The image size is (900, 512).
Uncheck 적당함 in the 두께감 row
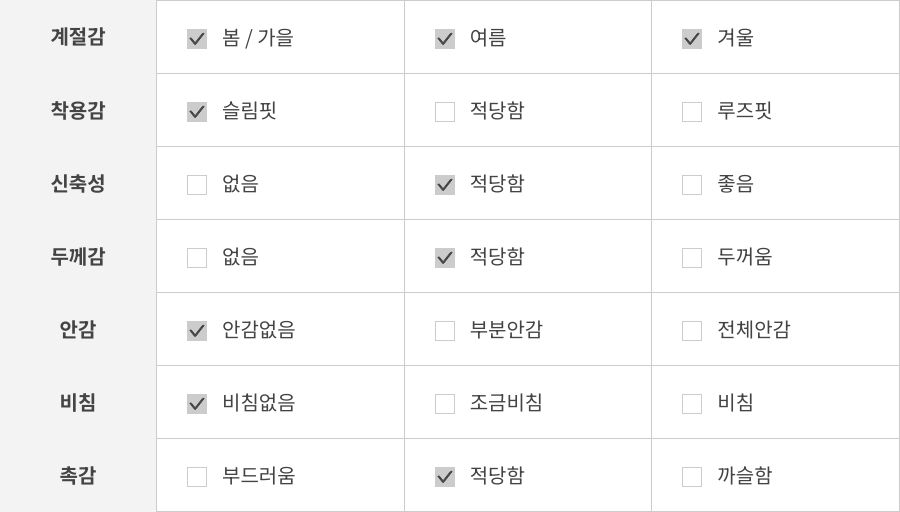445,258
